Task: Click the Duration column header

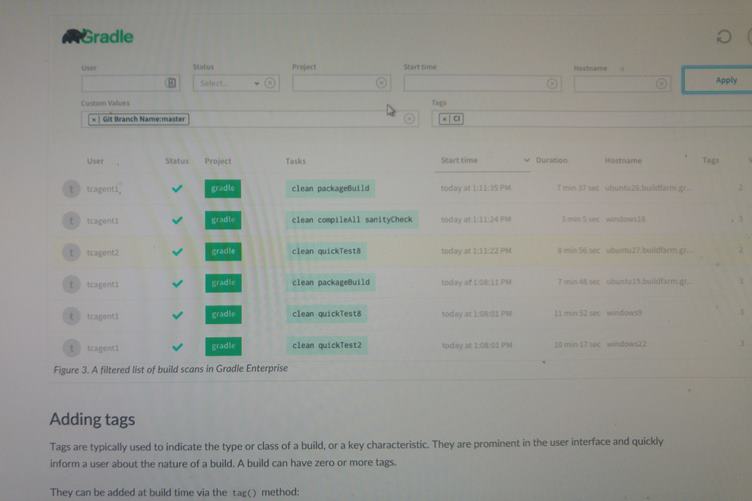Action: click(x=552, y=160)
